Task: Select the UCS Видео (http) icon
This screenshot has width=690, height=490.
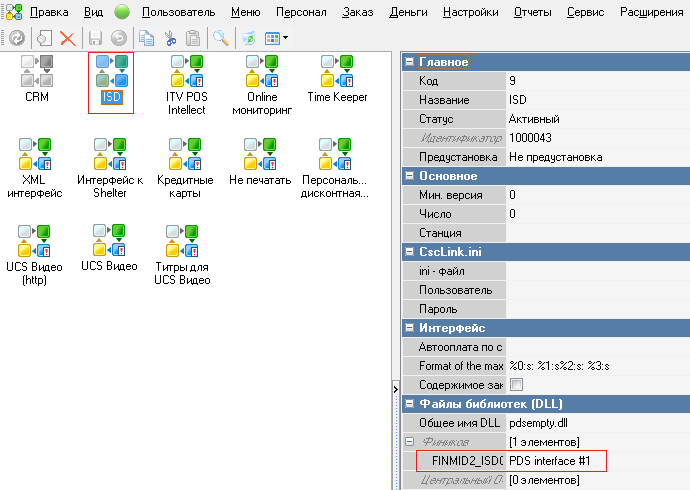Action: [33, 242]
